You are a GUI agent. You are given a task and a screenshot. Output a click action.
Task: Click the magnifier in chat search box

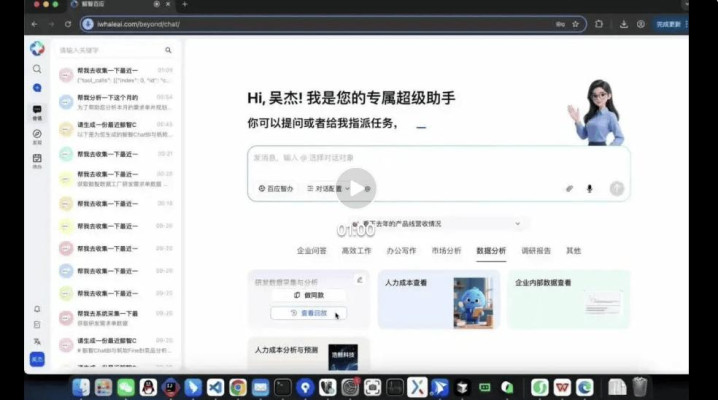(168, 50)
